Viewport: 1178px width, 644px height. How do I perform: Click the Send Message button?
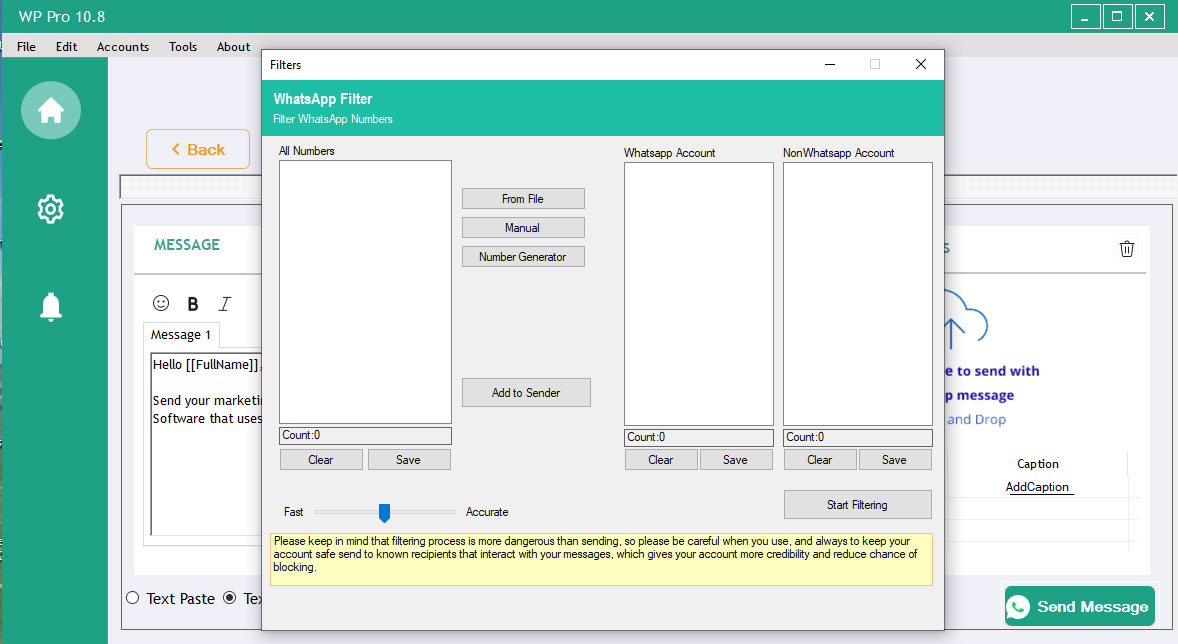tap(1080, 606)
